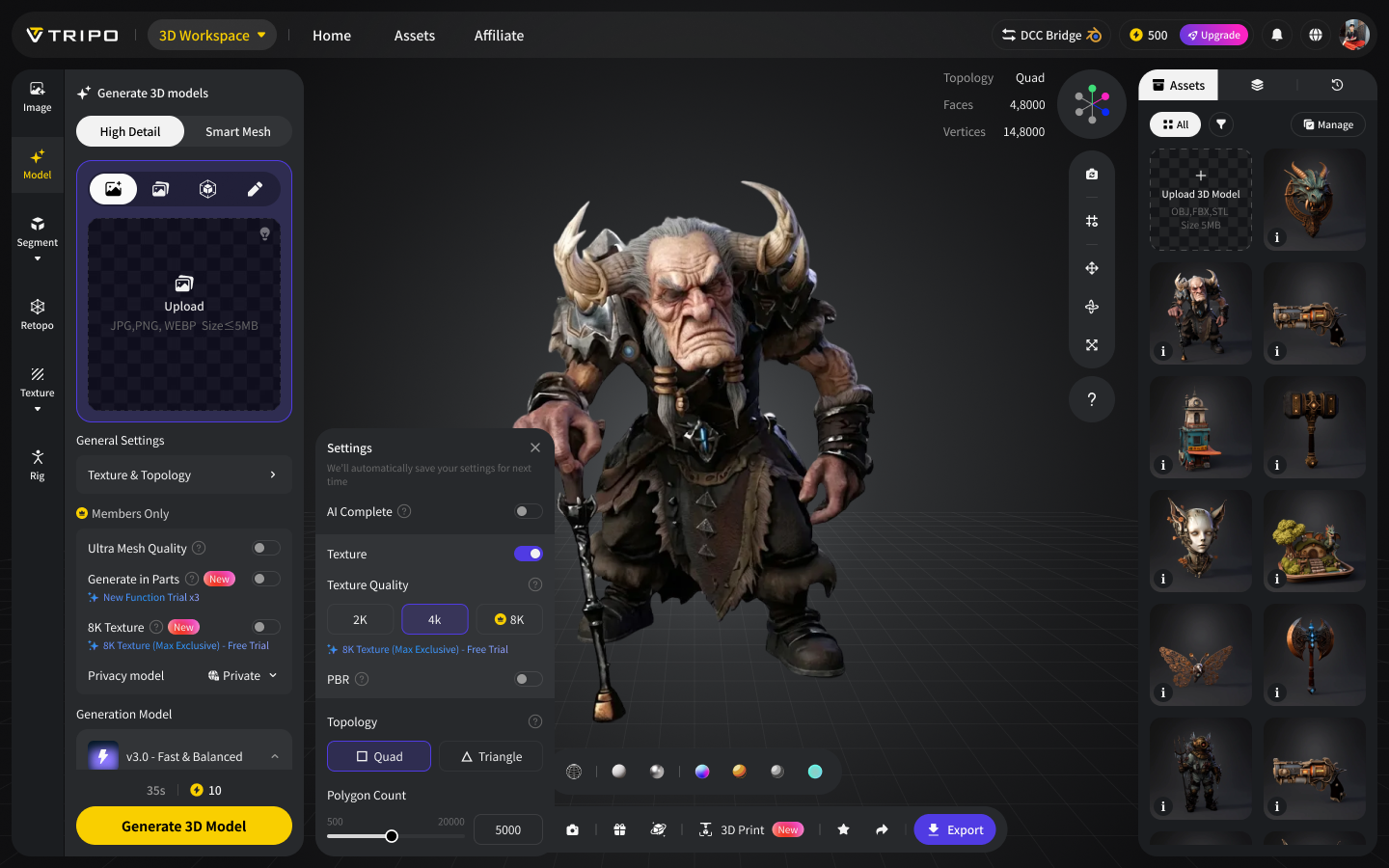The image size is (1389, 868).
Task: Open the help question mark button
Action: click(x=1092, y=399)
